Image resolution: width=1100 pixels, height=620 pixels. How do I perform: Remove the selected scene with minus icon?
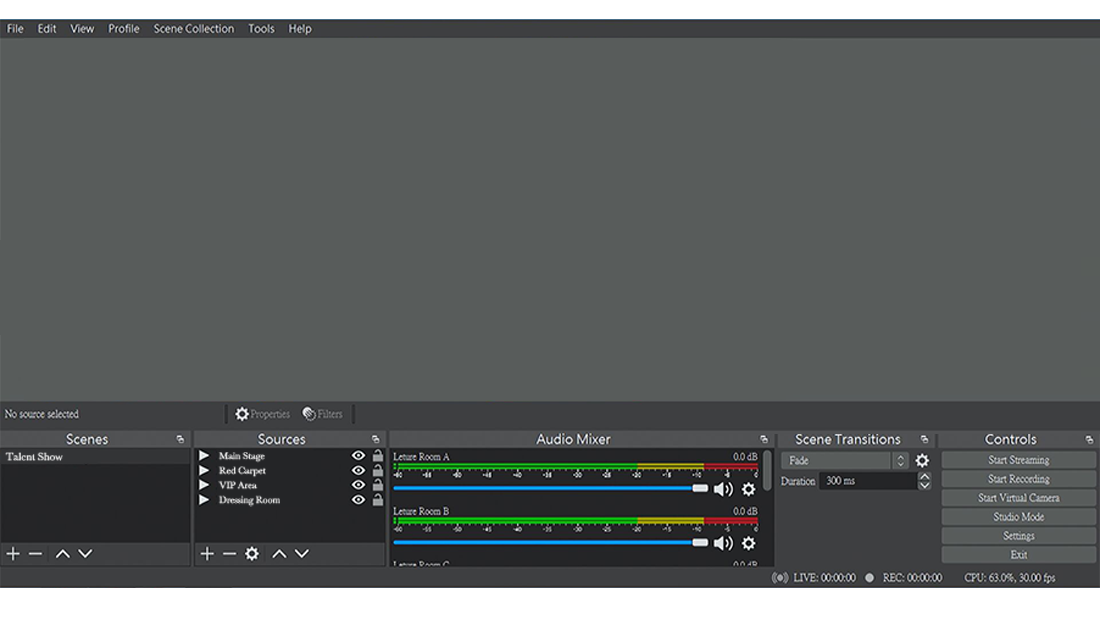(35, 554)
